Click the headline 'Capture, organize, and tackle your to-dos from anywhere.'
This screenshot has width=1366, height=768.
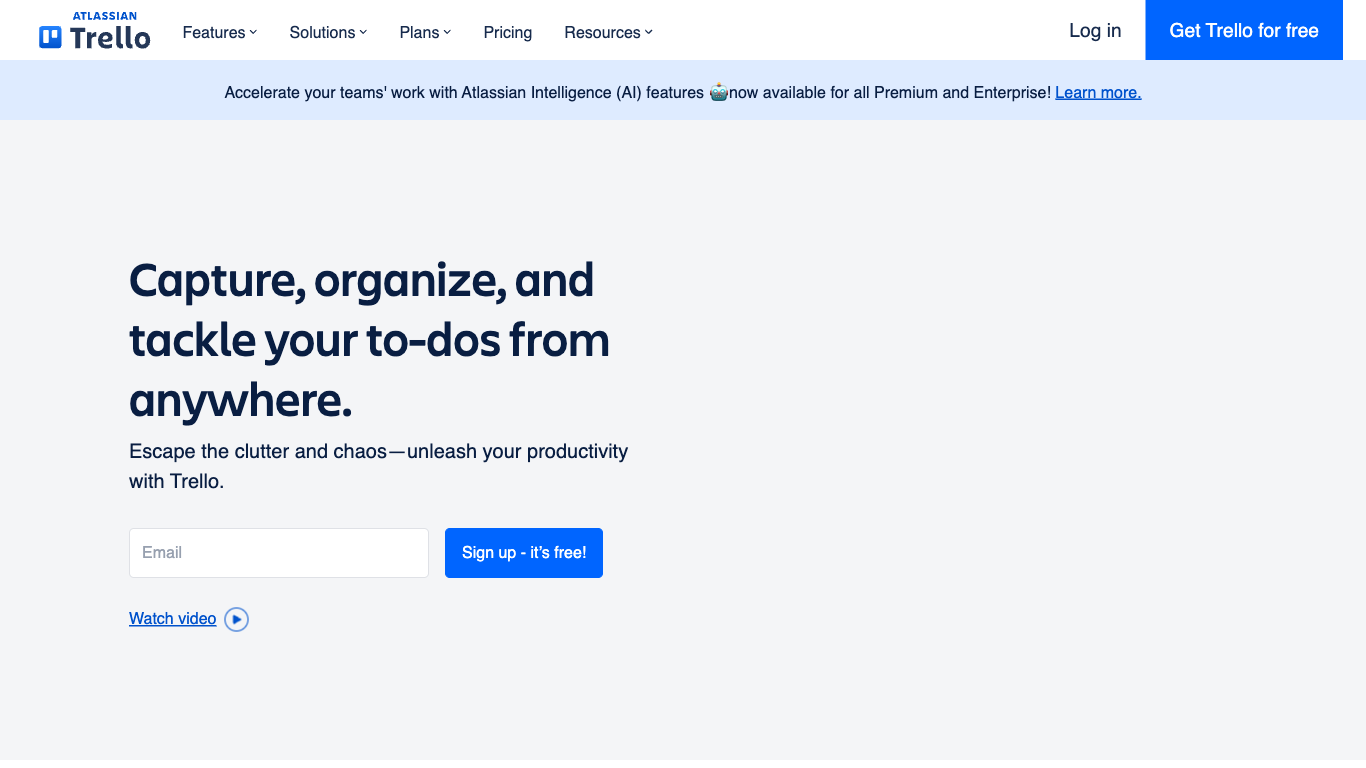(x=370, y=340)
